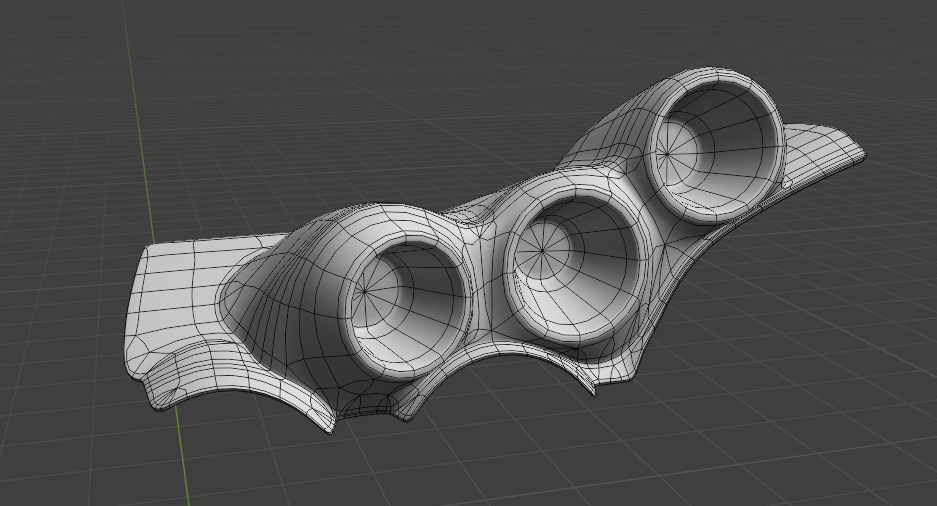Click the pole vertex inside the middle gauge cup
The image size is (937, 506).
click(x=542, y=251)
